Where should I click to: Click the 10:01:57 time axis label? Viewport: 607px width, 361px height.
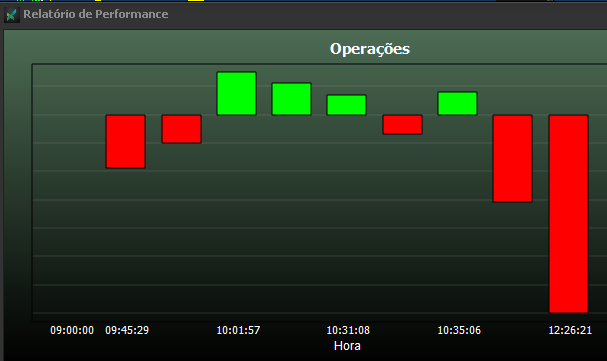(238, 330)
